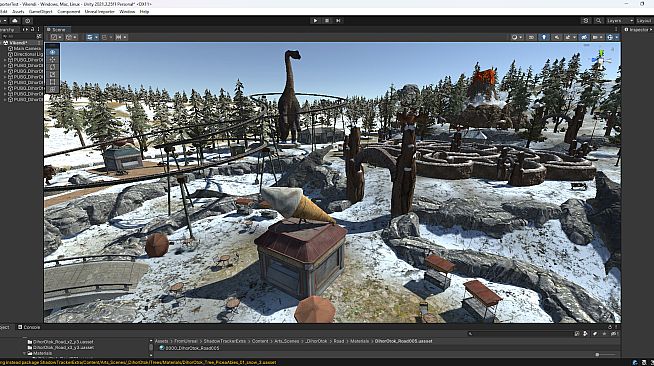Click the scene orientation gizmo
Viewport: 654px width, 366px height.
pyautogui.click(x=601, y=59)
